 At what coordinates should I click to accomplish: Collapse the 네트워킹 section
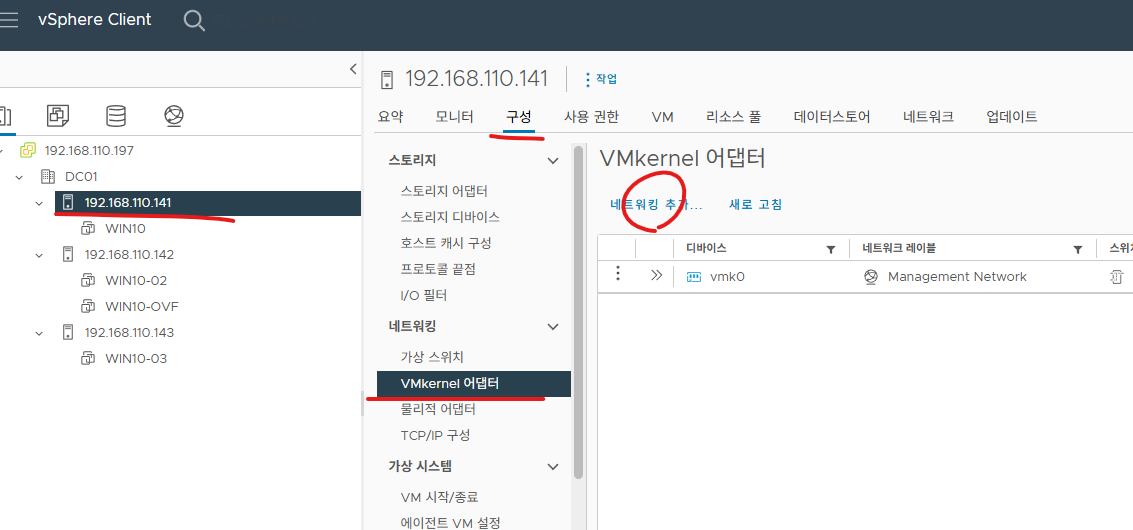553,327
